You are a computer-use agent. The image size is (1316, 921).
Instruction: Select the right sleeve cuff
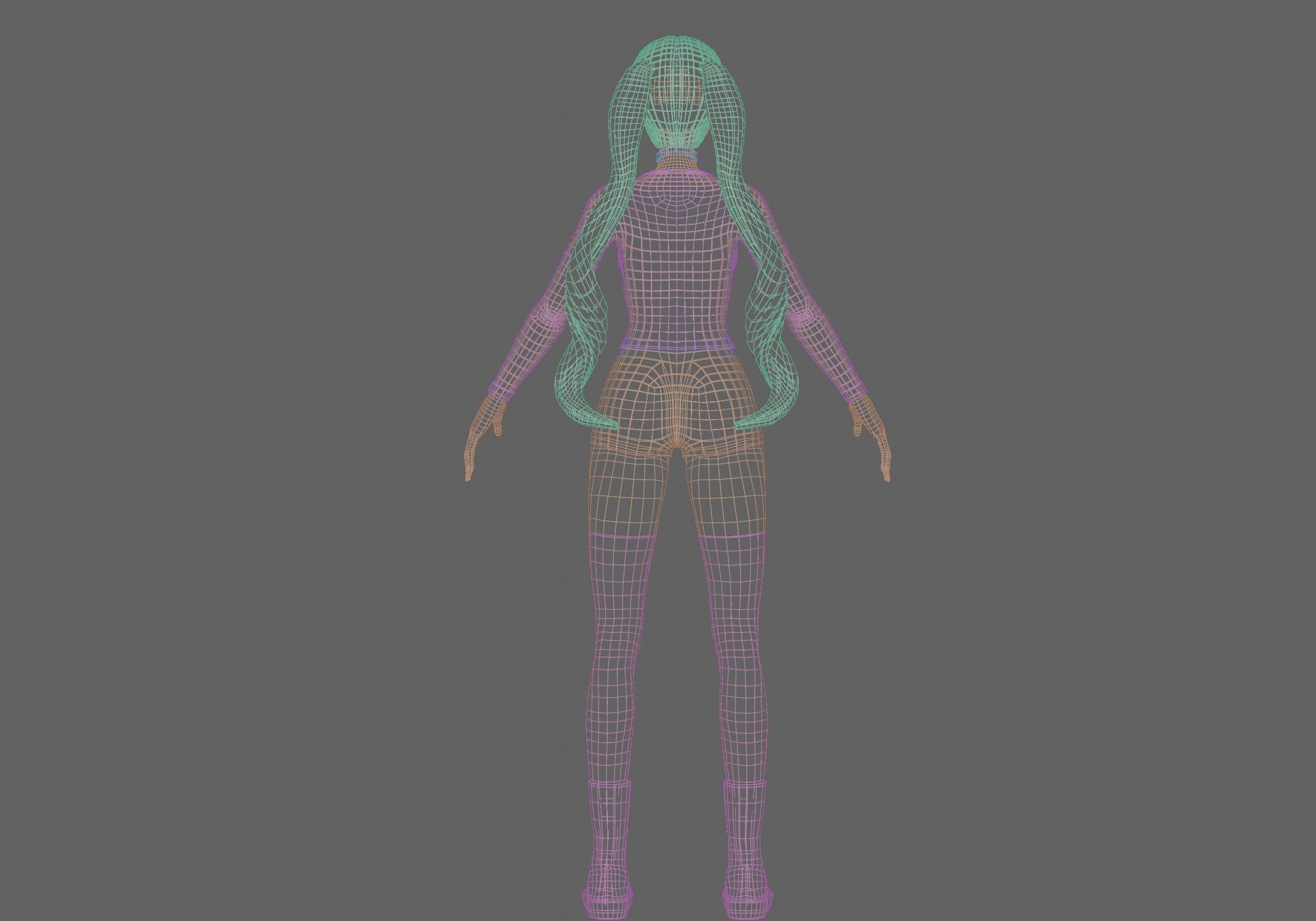[x=853, y=393]
